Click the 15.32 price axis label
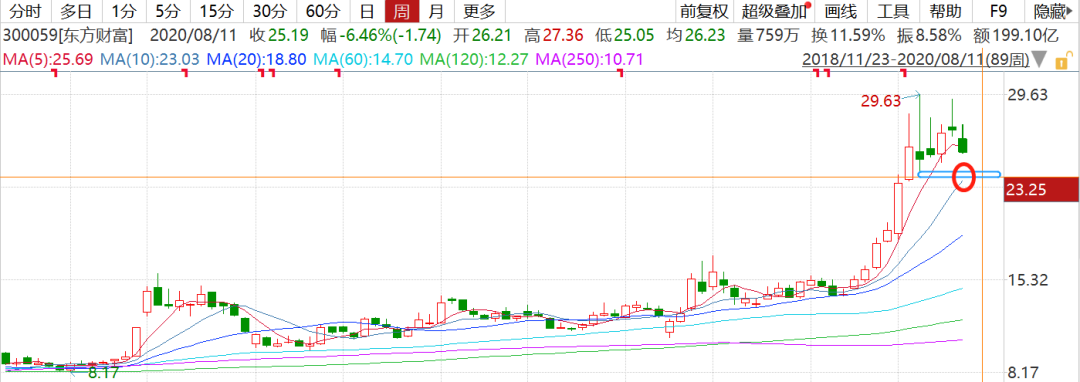This screenshot has width=1080, height=382. 1028,280
